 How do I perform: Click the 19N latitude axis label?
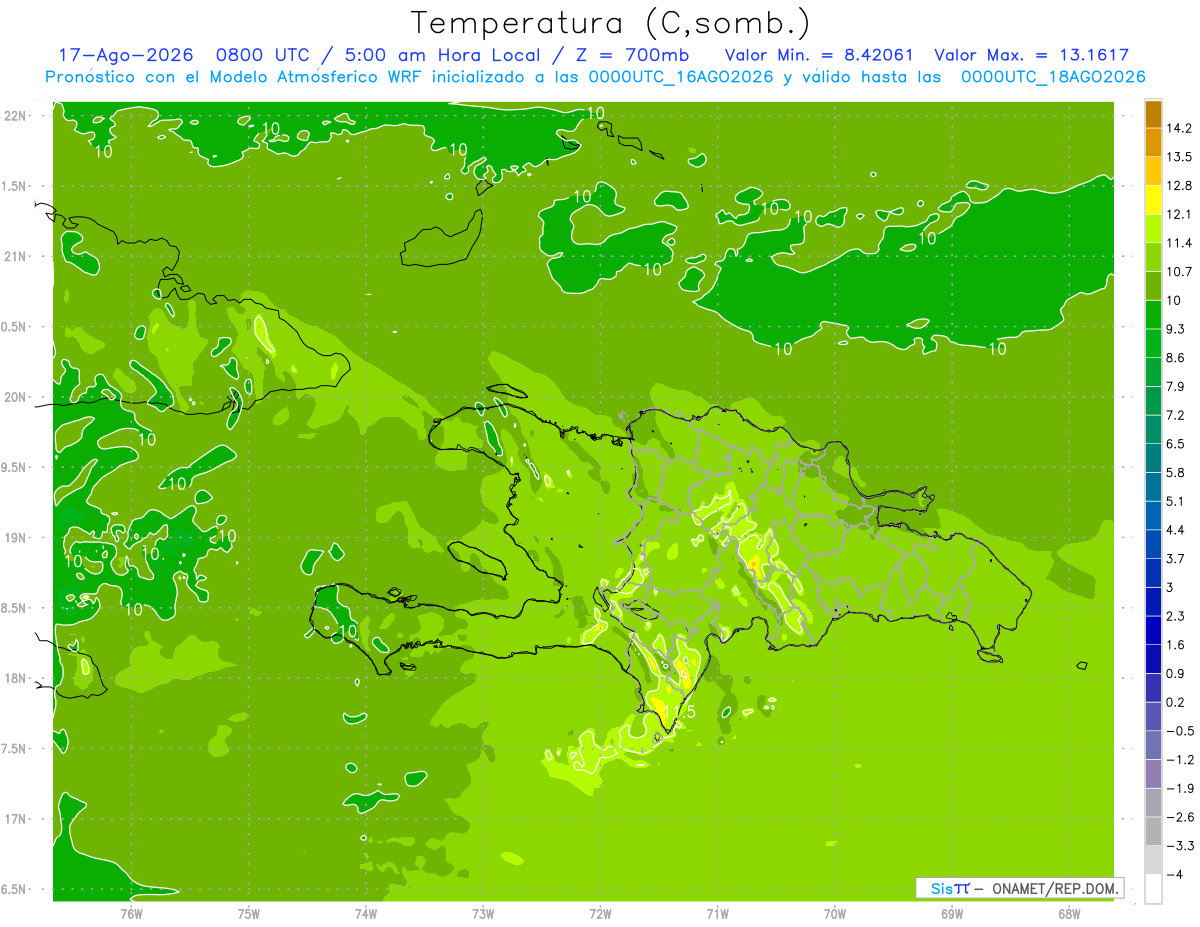click(x=15, y=537)
